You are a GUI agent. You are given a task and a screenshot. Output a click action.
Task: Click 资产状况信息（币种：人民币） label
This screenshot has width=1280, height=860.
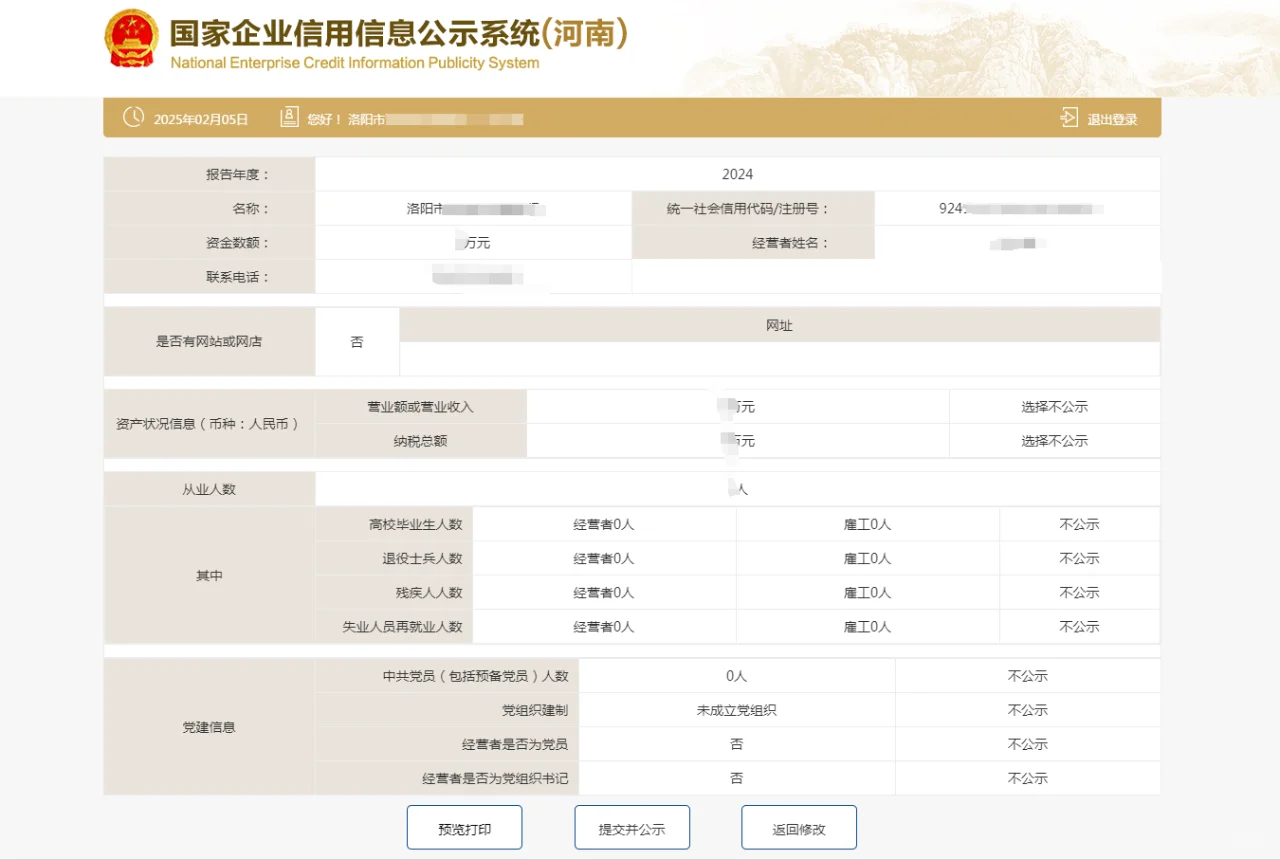click(209, 424)
